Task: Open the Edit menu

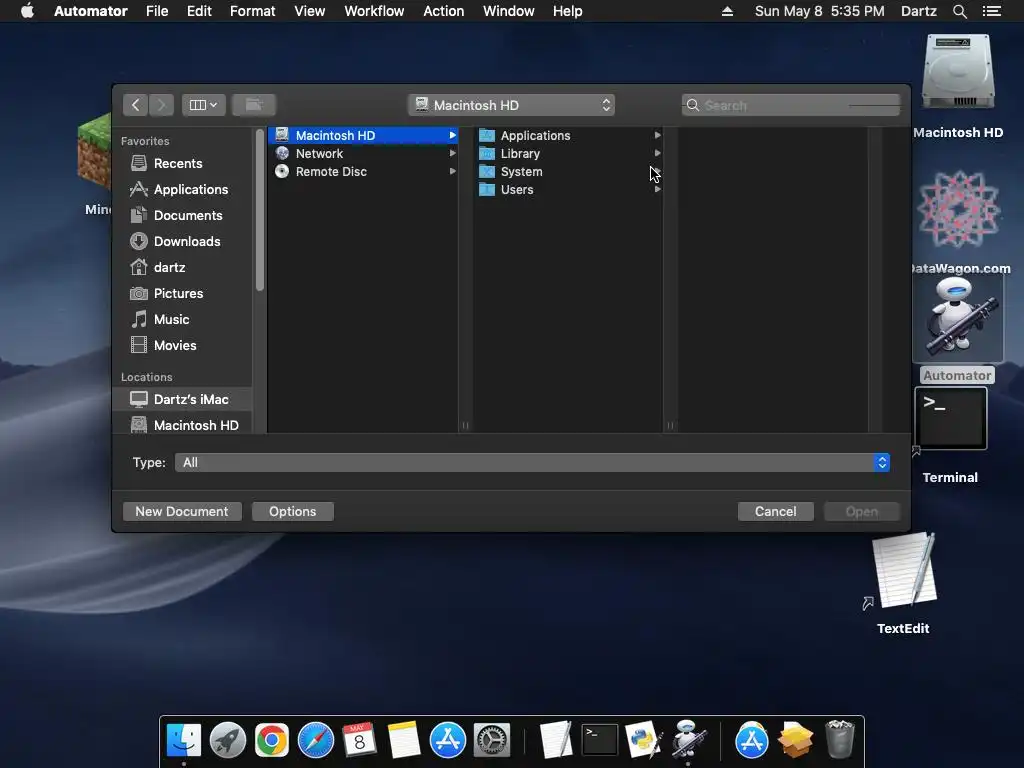Action: 199,11
